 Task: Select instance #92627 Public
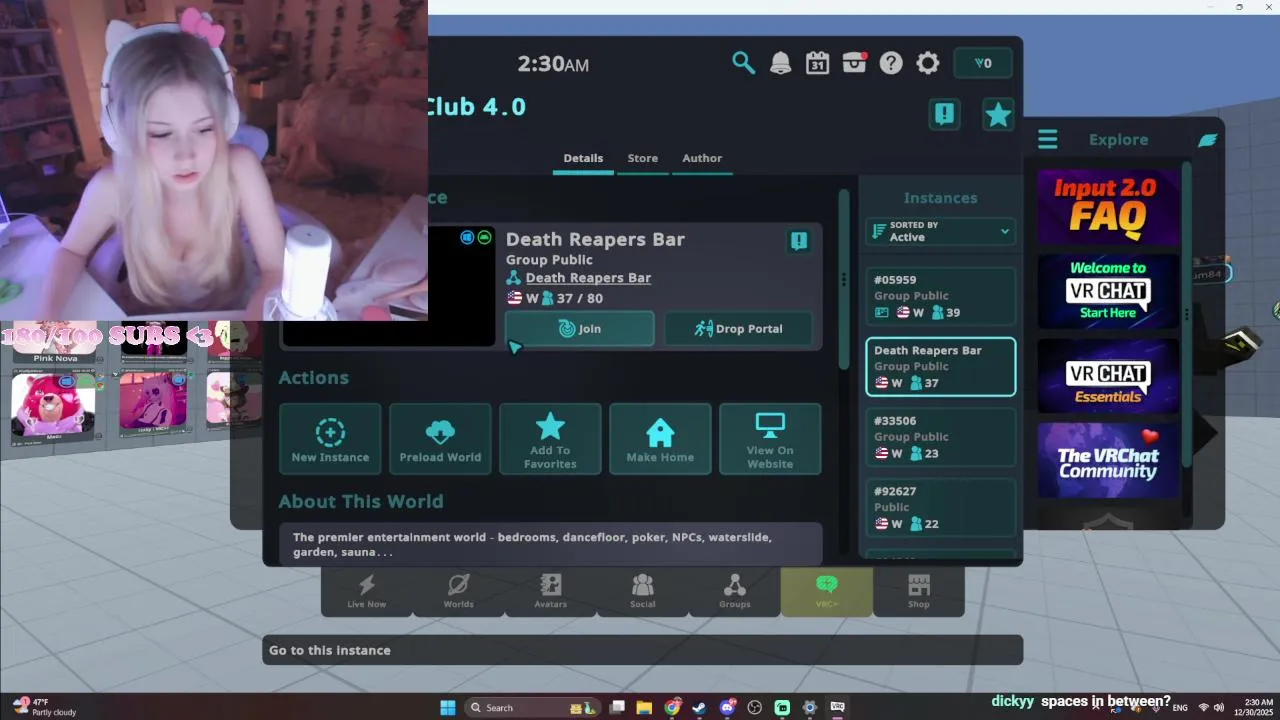tap(940, 508)
